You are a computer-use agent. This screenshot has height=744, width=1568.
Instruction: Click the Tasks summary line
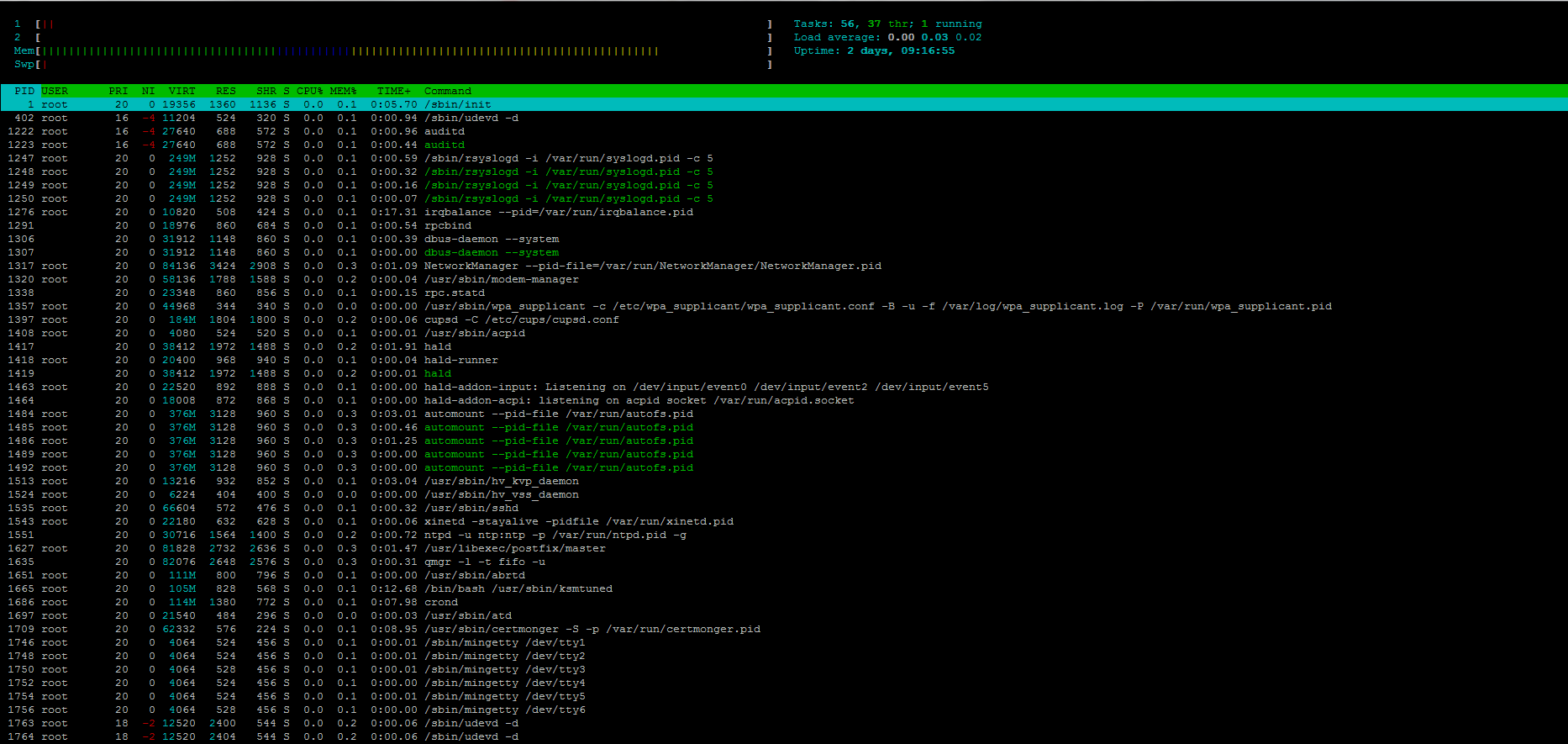[888, 24]
